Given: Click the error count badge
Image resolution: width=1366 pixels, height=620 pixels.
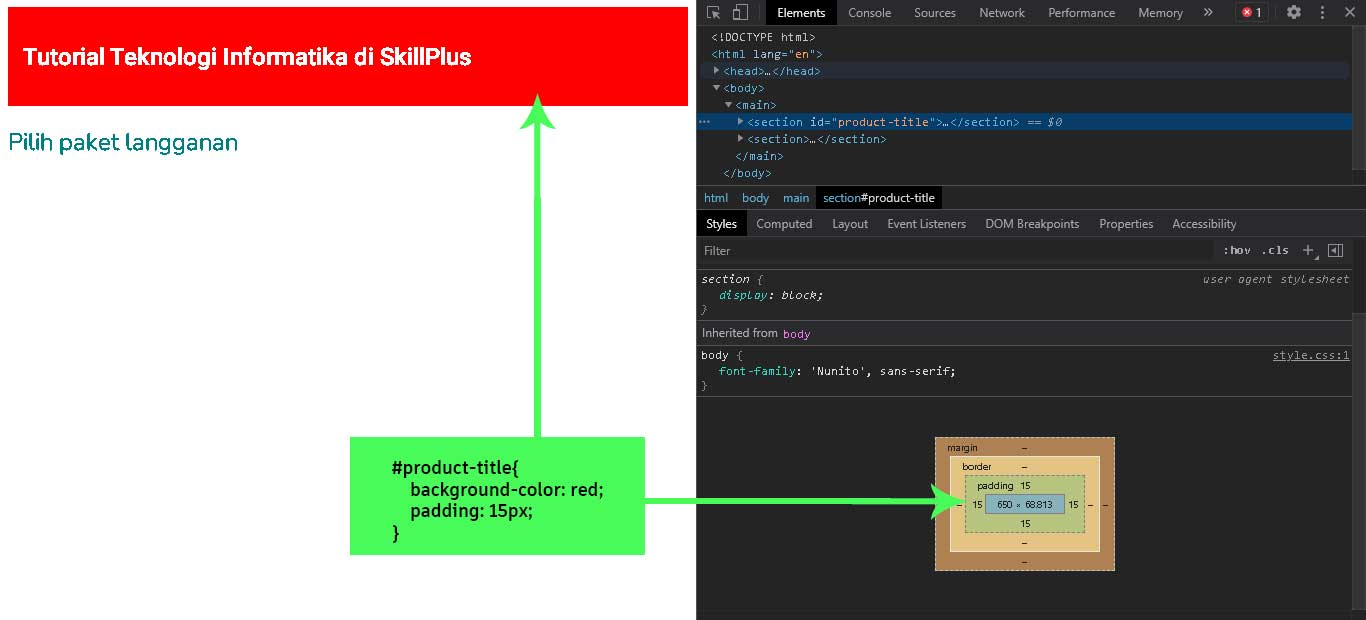Looking at the screenshot, I should click(1252, 12).
